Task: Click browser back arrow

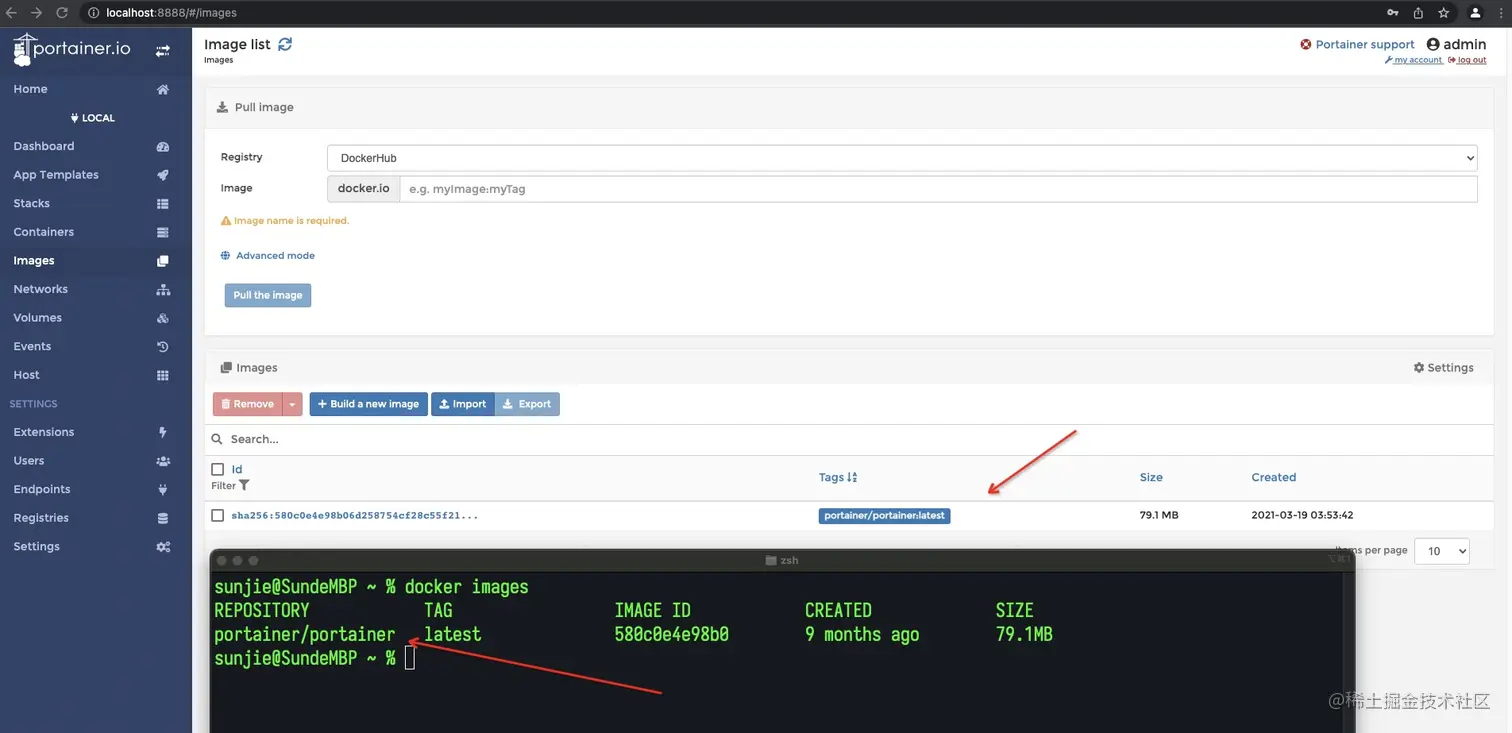Action: (x=12, y=13)
